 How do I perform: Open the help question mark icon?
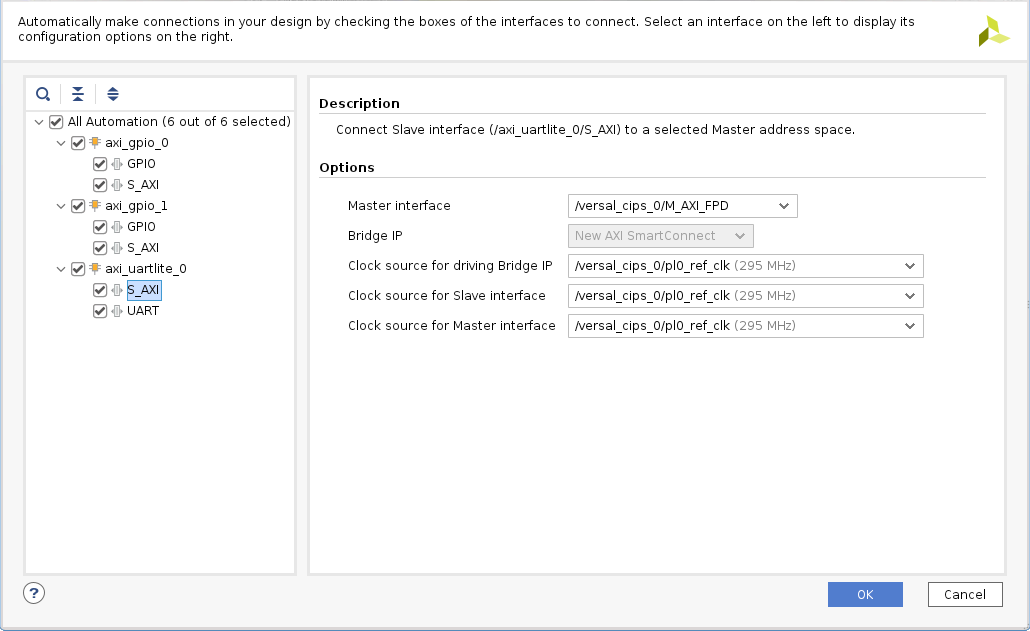click(34, 593)
